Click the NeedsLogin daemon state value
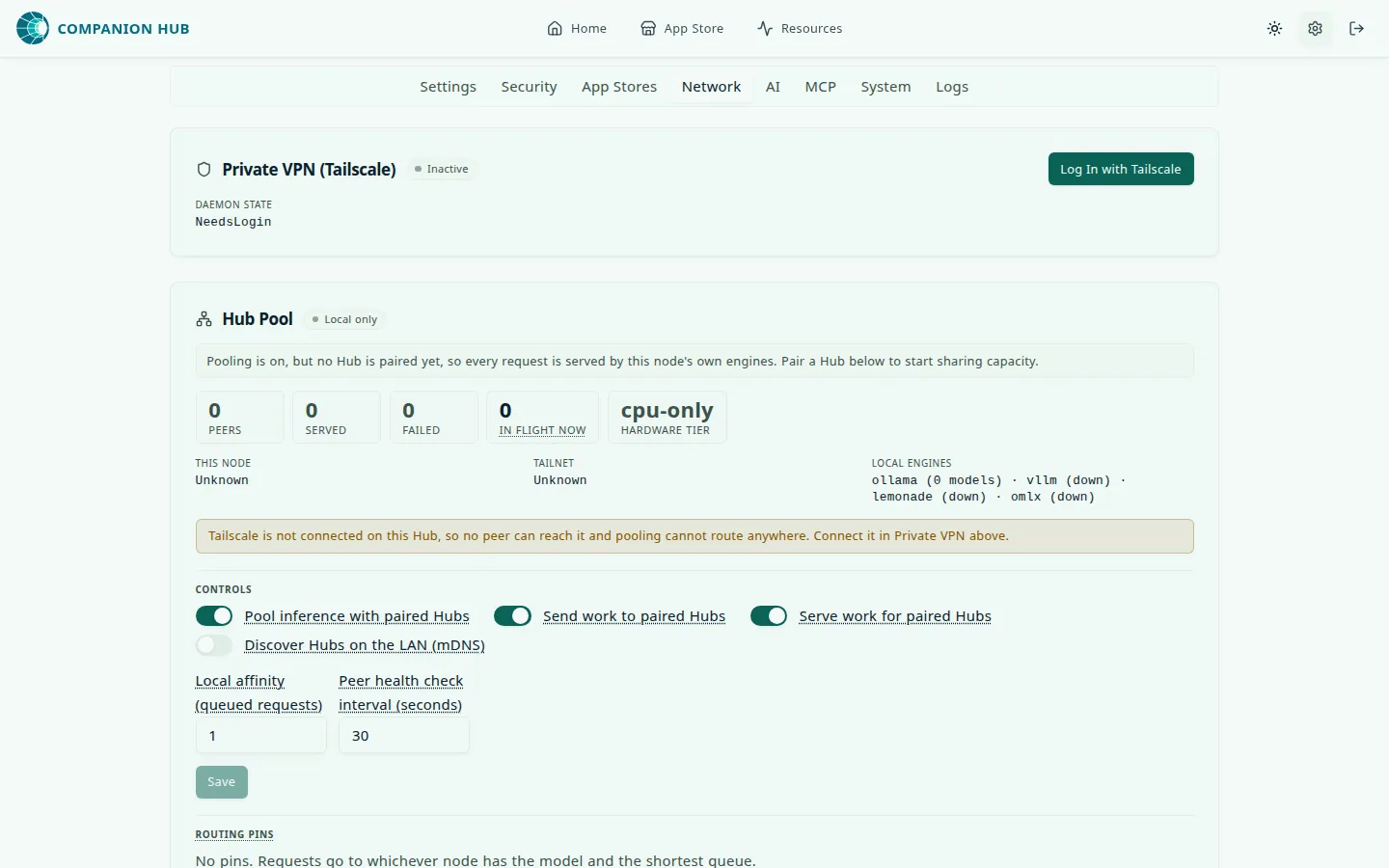 point(233,222)
